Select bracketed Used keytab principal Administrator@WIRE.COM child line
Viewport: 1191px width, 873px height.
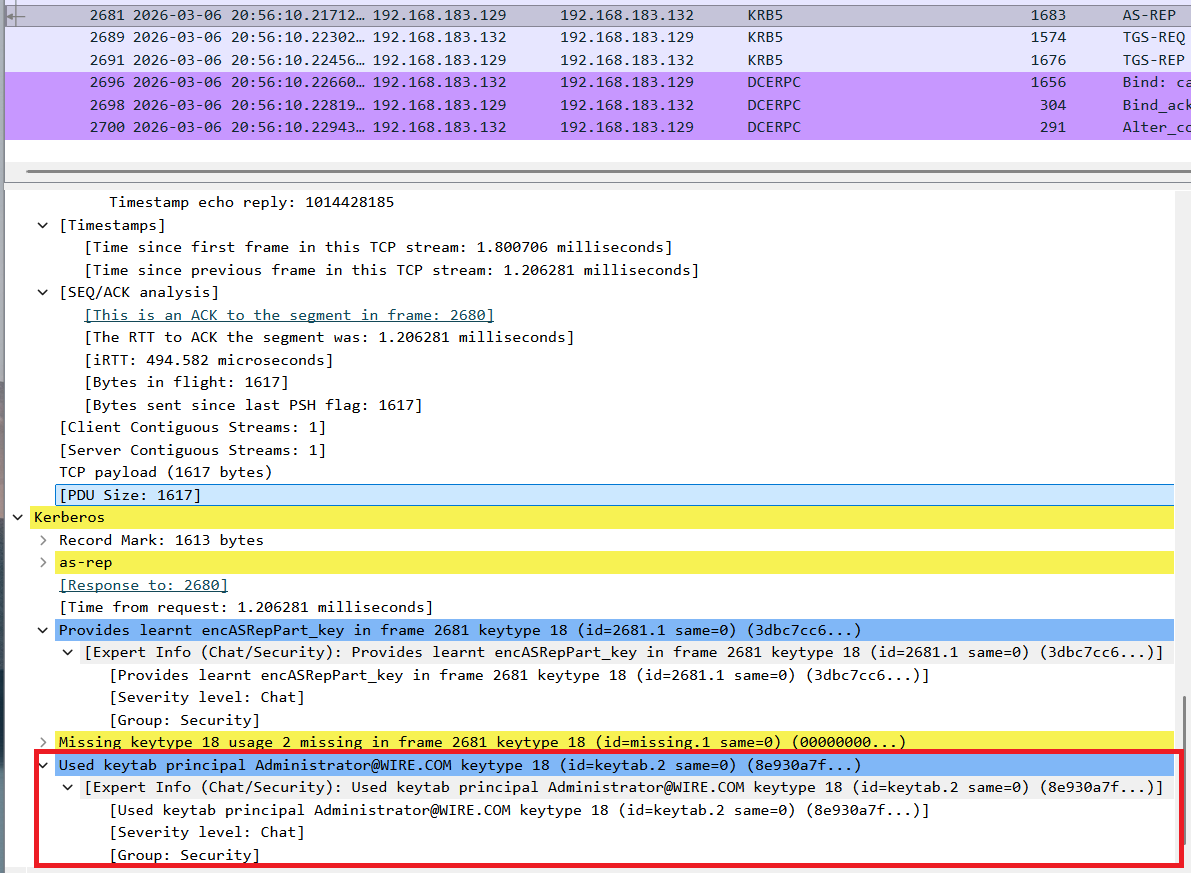point(520,811)
